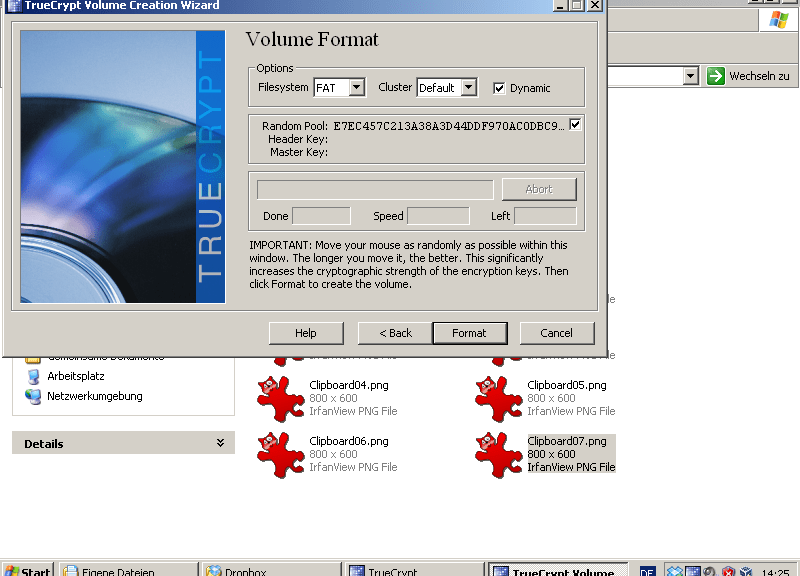
Task: Click the Help button in the wizard
Action: [x=306, y=333]
